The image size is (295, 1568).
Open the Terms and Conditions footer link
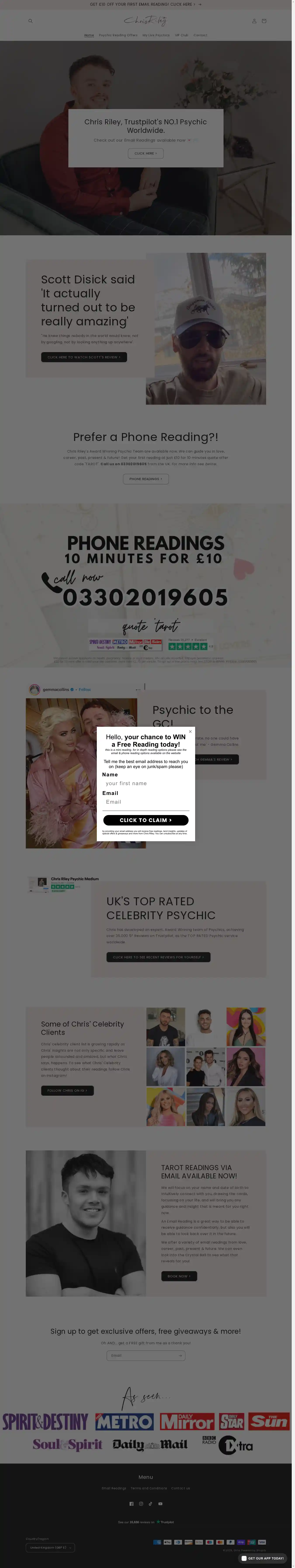[x=149, y=1488]
